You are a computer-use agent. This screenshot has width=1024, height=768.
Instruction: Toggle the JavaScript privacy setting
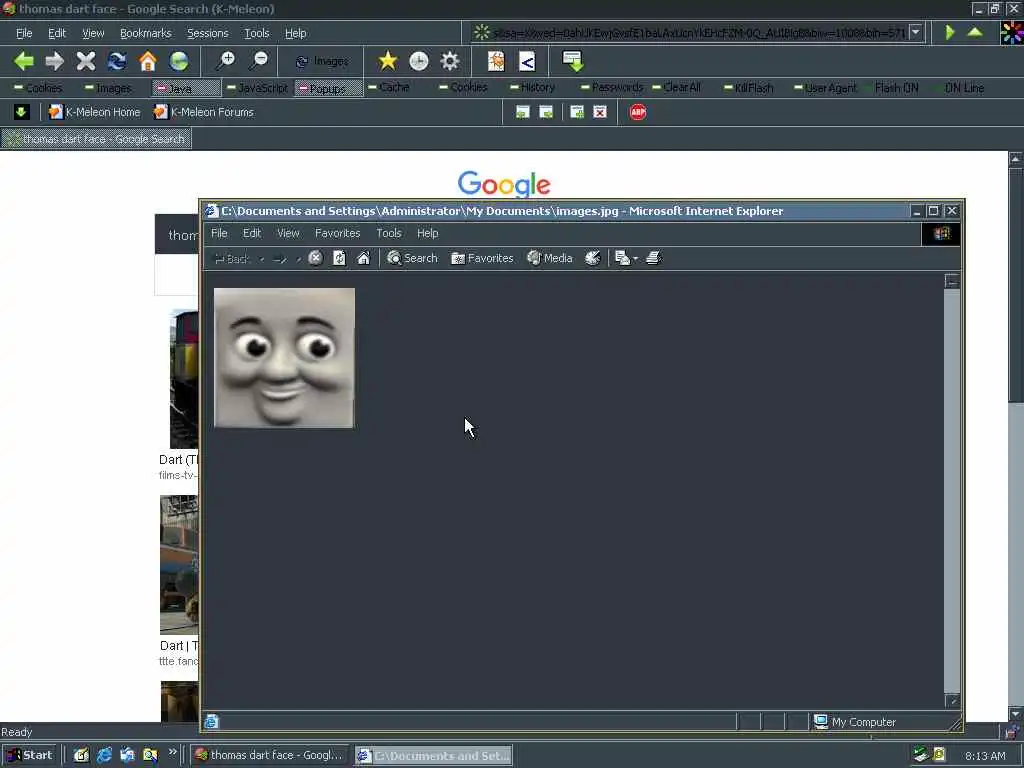[x=257, y=88]
